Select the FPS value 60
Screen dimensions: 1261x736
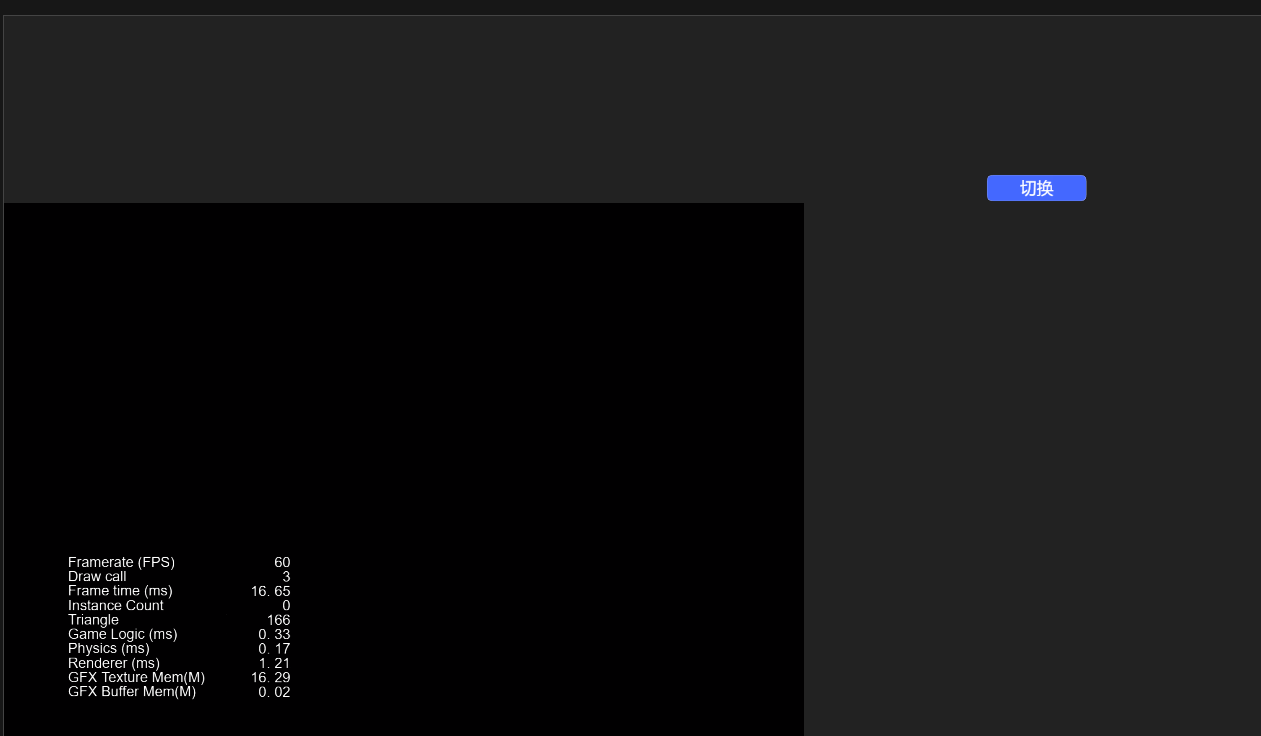[282, 562]
